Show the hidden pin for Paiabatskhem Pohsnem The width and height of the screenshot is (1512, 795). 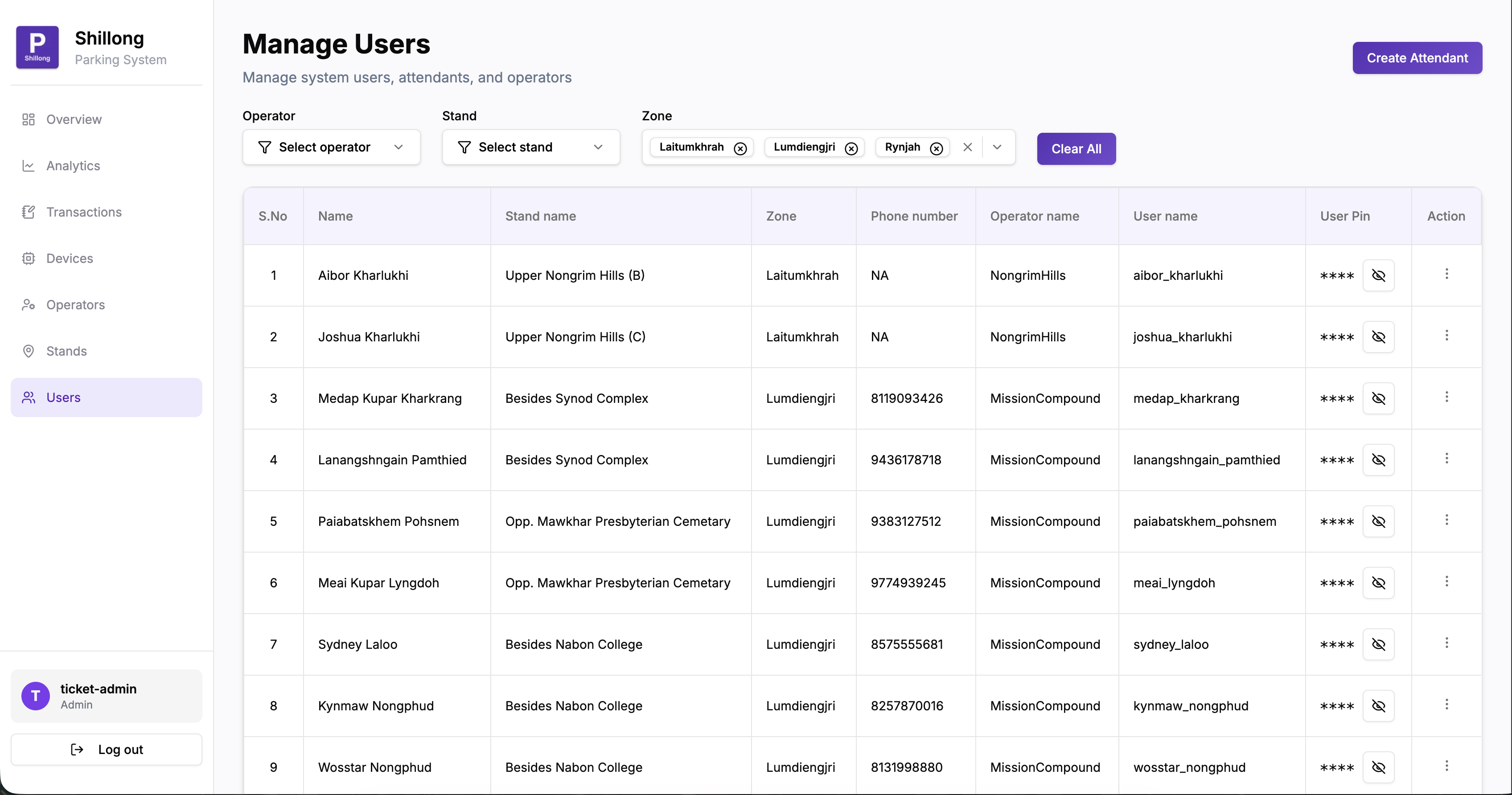1378,521
